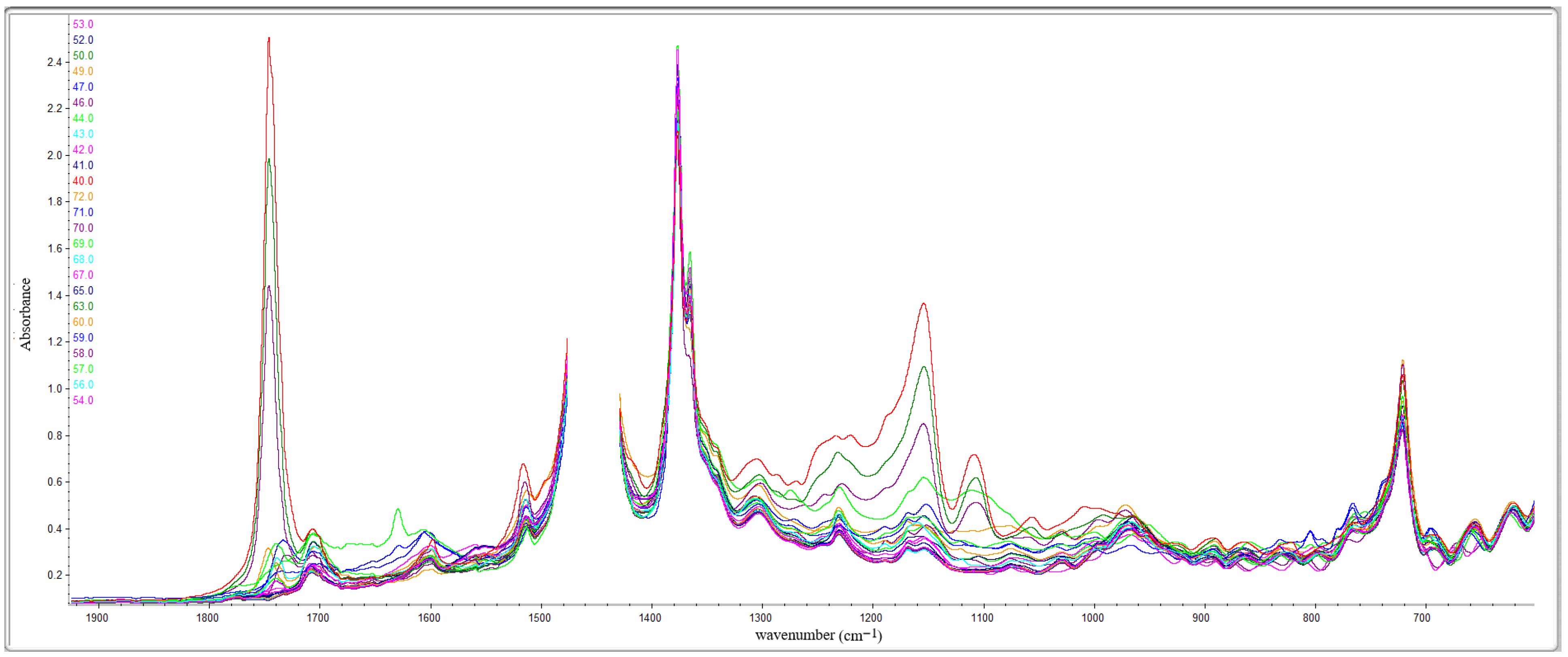The image size is (1568, 657).
Task: Click the red peak apex near 1155
Action: pos(923,304)
